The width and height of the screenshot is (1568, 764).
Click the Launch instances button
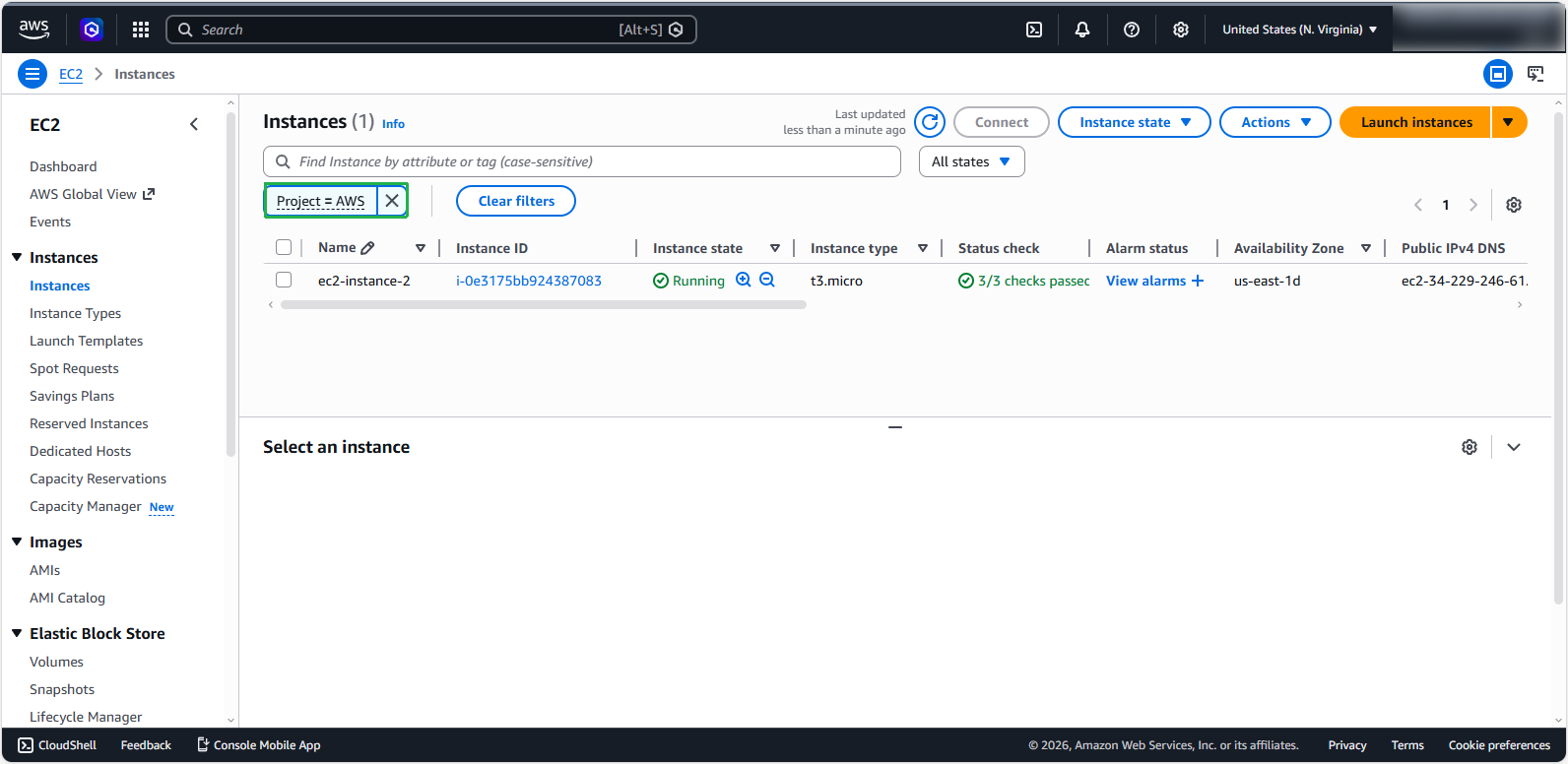pyautogui.click(x=1416, y=122)
